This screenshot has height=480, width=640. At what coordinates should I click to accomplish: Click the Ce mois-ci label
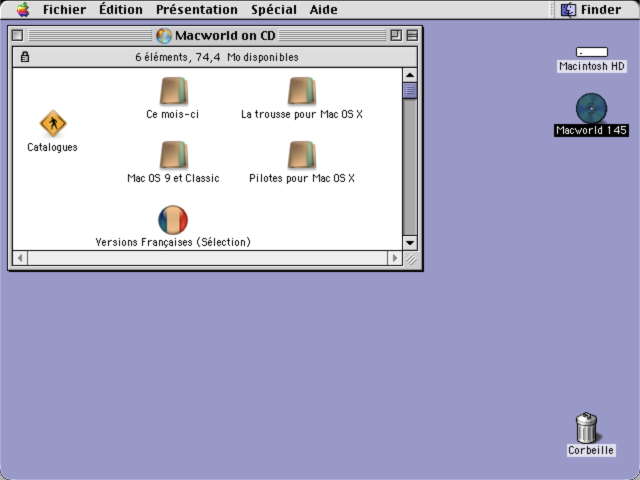(x=173, y=114)
